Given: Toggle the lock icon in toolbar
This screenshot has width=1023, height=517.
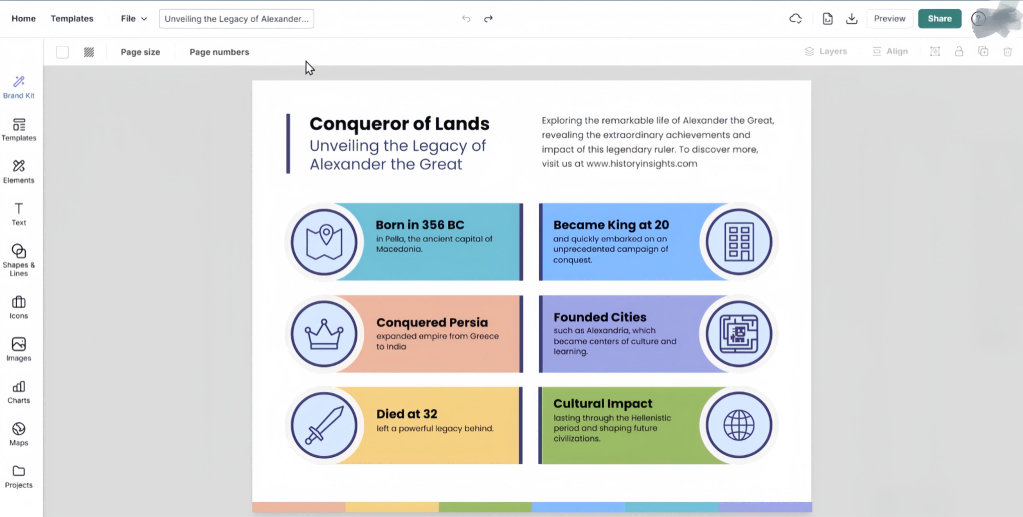Looking at the screenshot, I should (959, 51).
